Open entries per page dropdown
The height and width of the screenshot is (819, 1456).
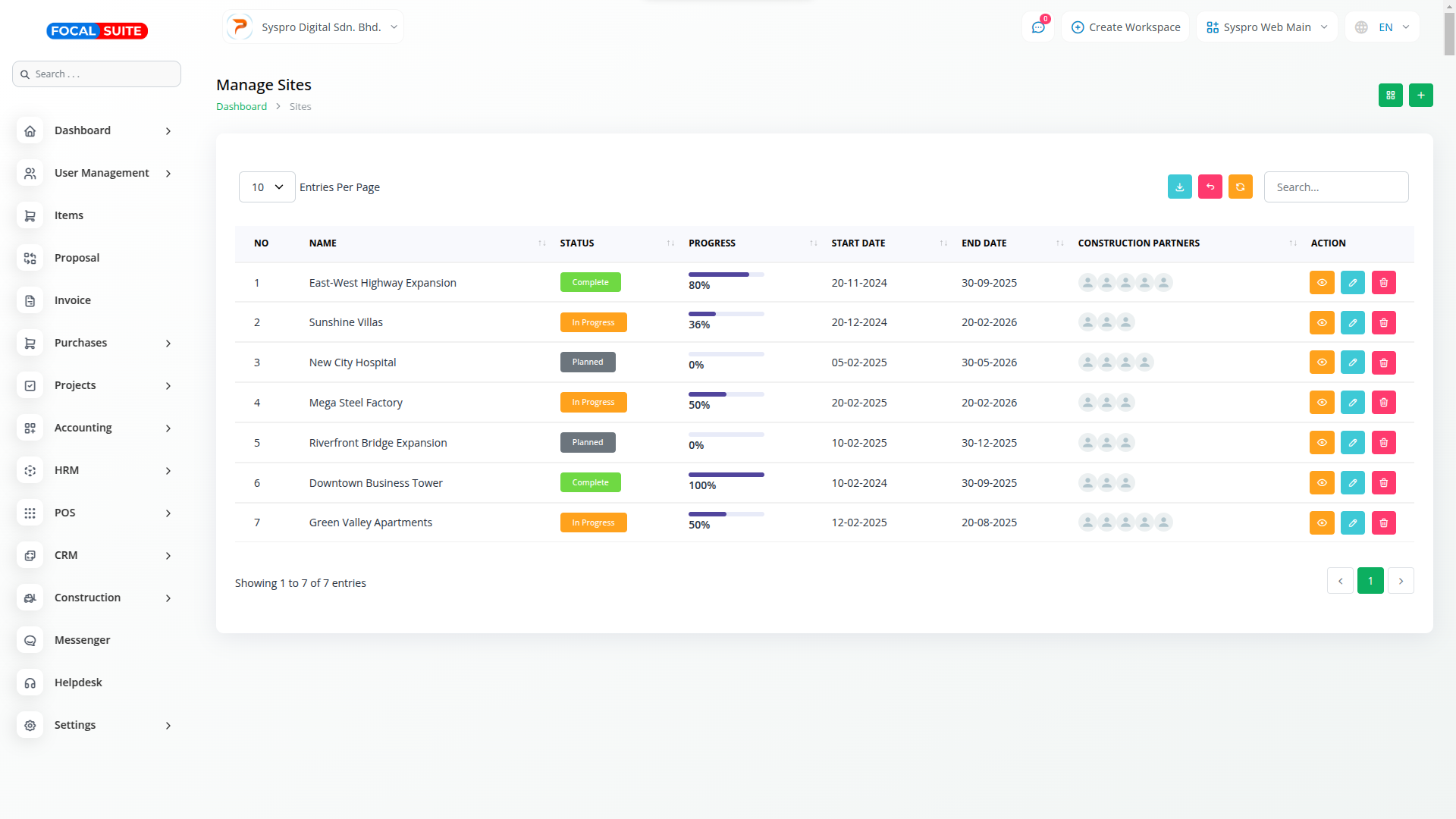coord(267,187)
